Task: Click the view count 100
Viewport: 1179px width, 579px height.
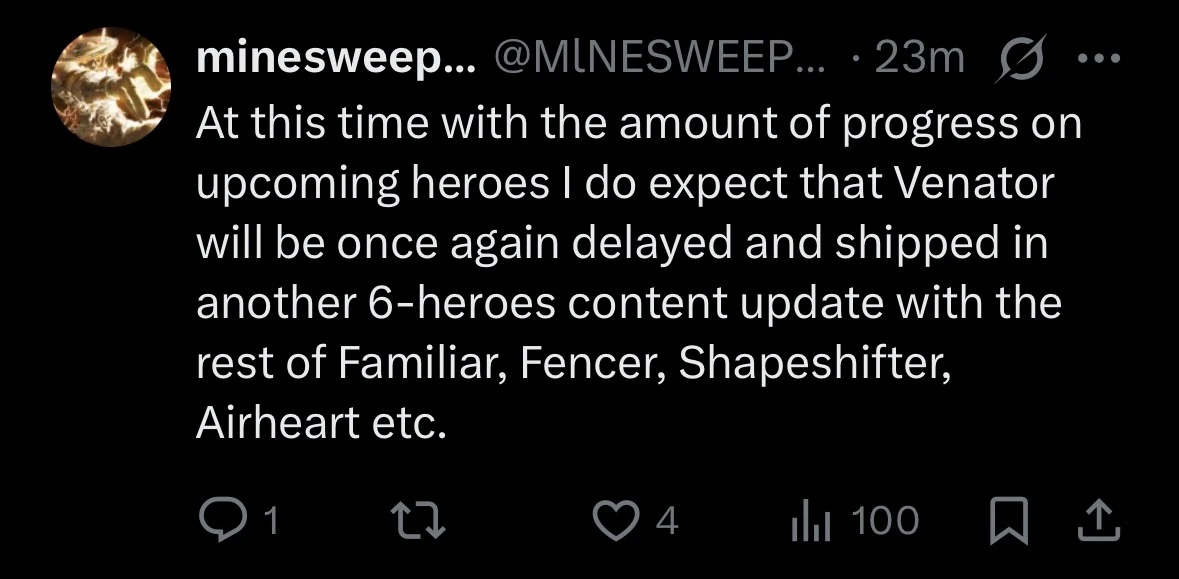Action: 886,521
